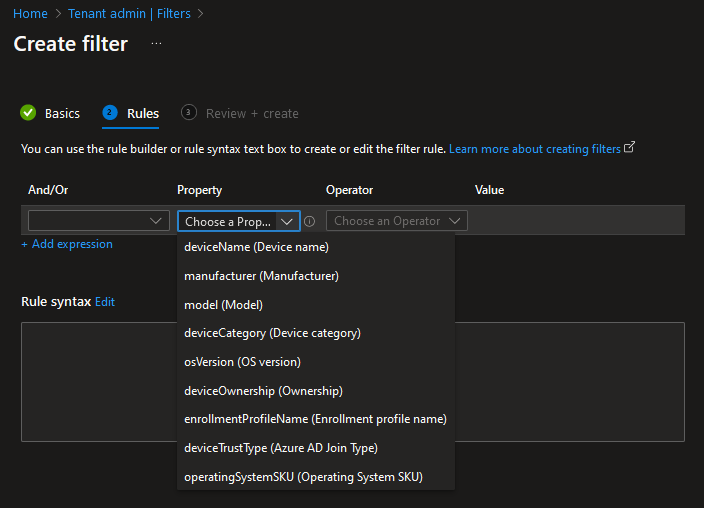This screenshot has width=704, height=508.
Task: Select deviceName (Device name) property
Action: click(316, 247)
